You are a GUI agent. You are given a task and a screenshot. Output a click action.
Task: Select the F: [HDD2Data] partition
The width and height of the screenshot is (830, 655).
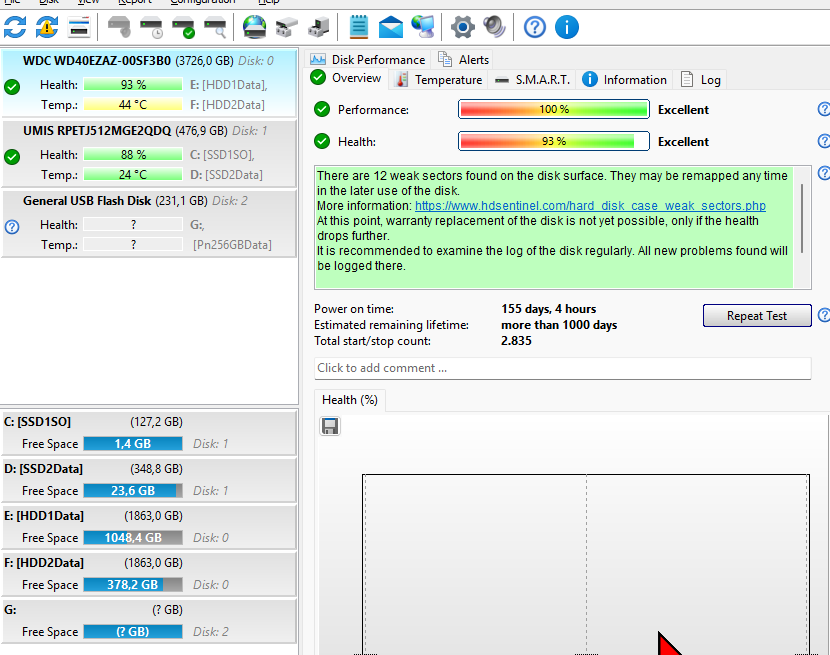(x=149, y=573)
